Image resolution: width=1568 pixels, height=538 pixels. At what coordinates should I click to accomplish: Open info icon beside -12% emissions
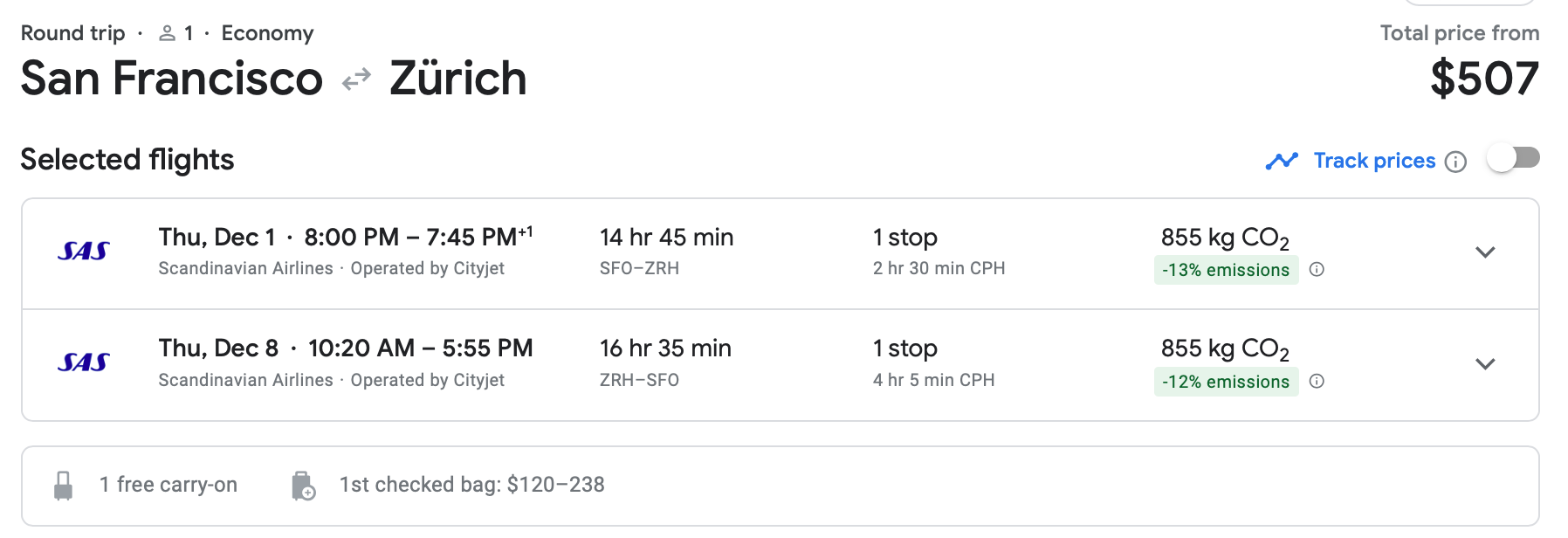pos(1317,382)
